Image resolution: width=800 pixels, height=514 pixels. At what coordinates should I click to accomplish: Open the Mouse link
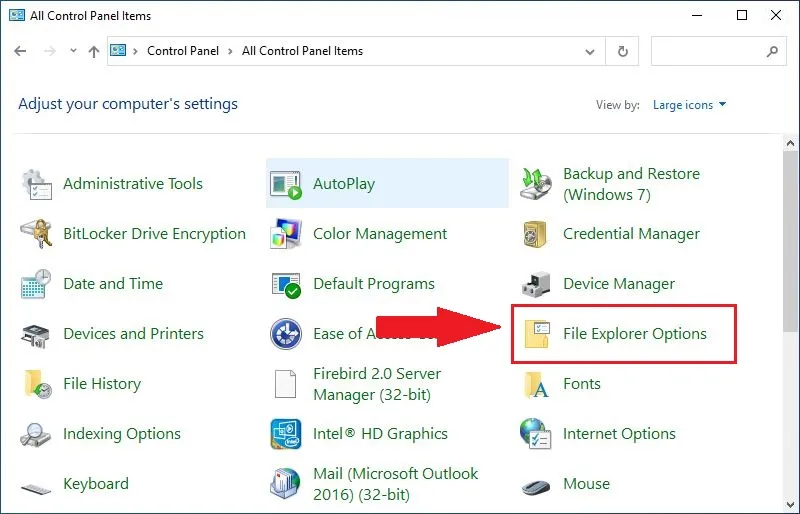(x=586, y=484)
